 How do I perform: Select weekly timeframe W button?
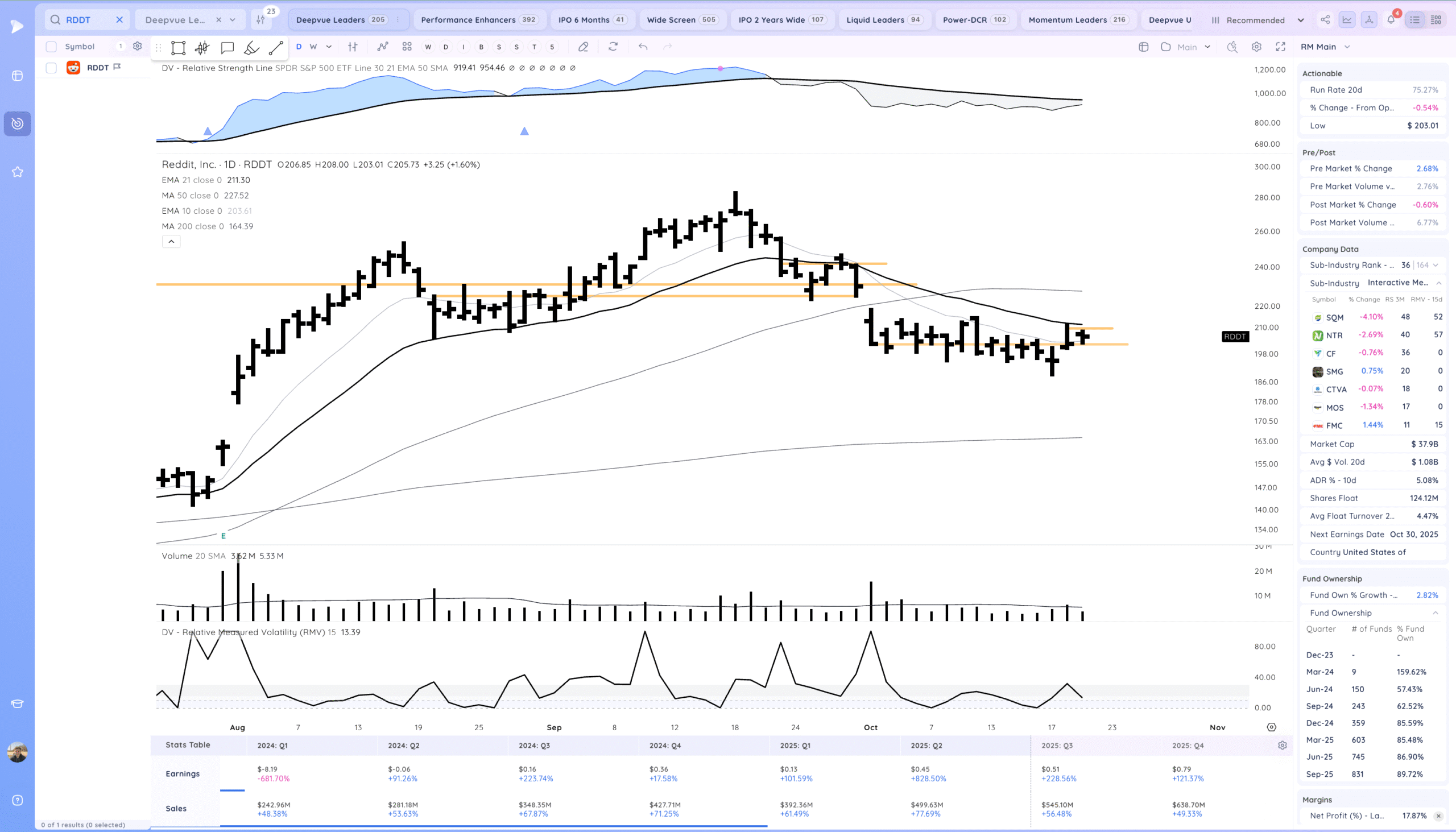tap(313, 47)
